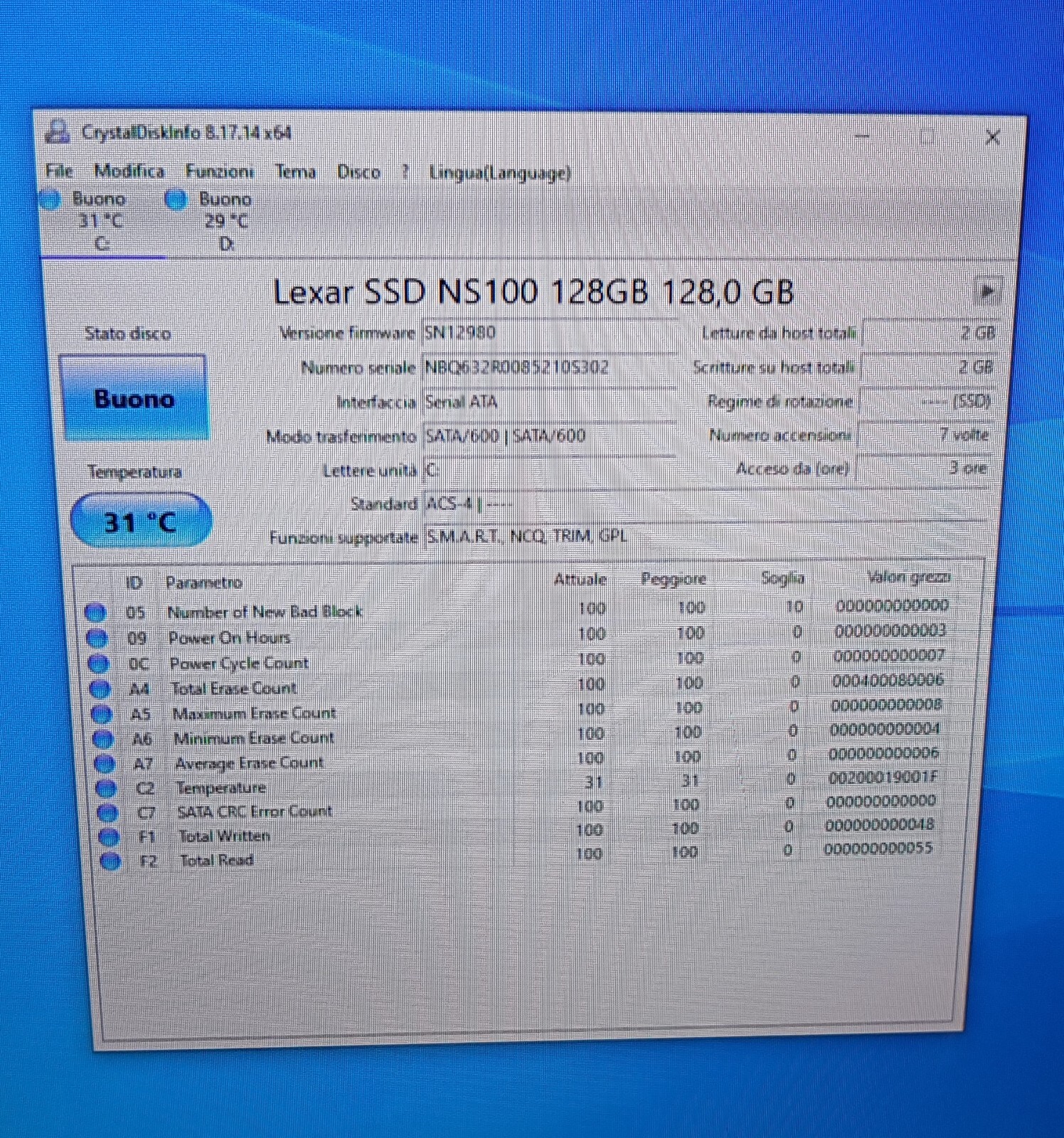Click Regime di rotazione SSD value
The width and height of the screenshot is (1064, 1138).
click(927, 401)
